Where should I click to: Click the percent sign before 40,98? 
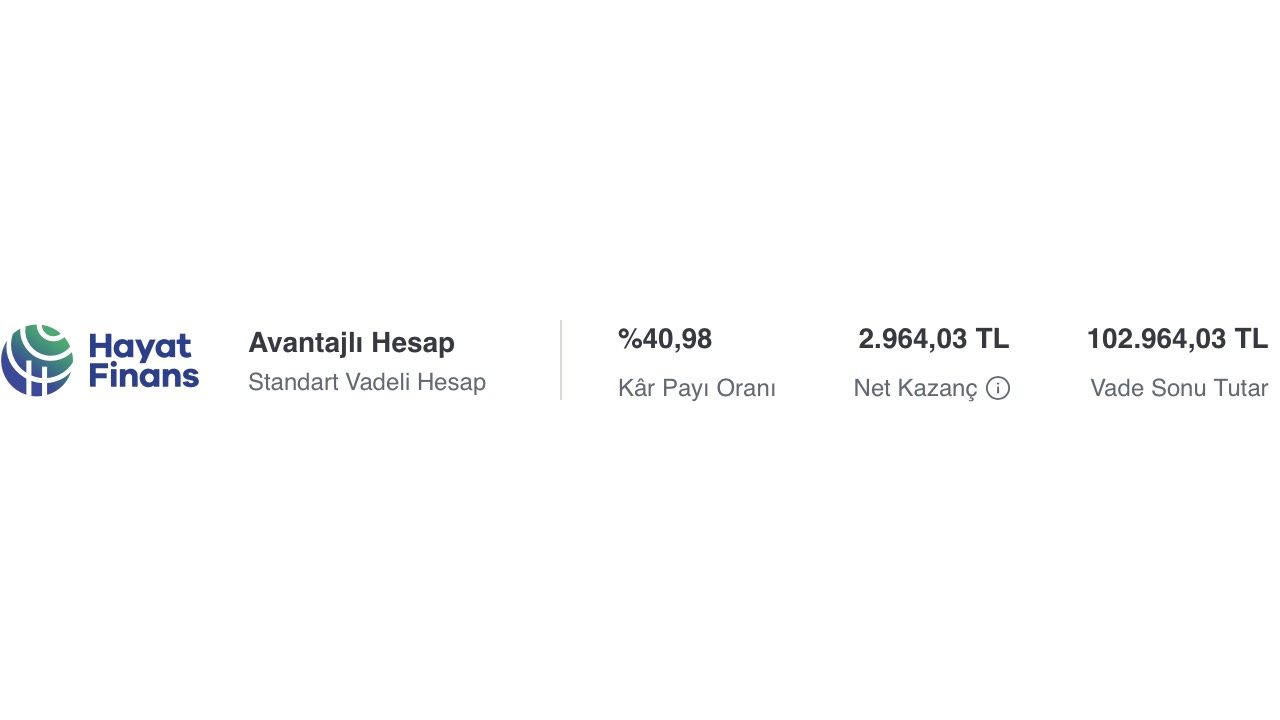point(629,340)
